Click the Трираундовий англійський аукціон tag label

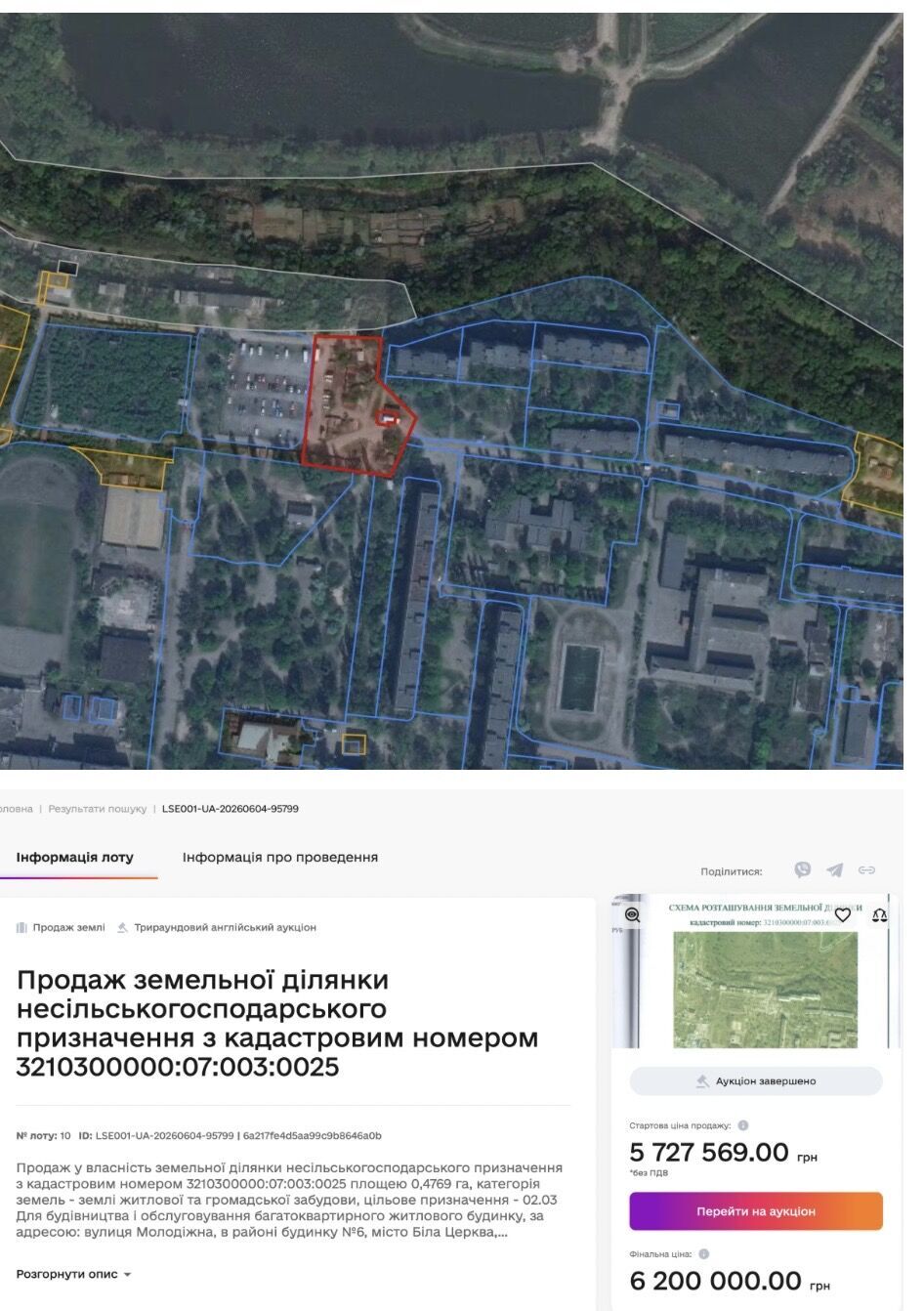click(x=226, y=927)
